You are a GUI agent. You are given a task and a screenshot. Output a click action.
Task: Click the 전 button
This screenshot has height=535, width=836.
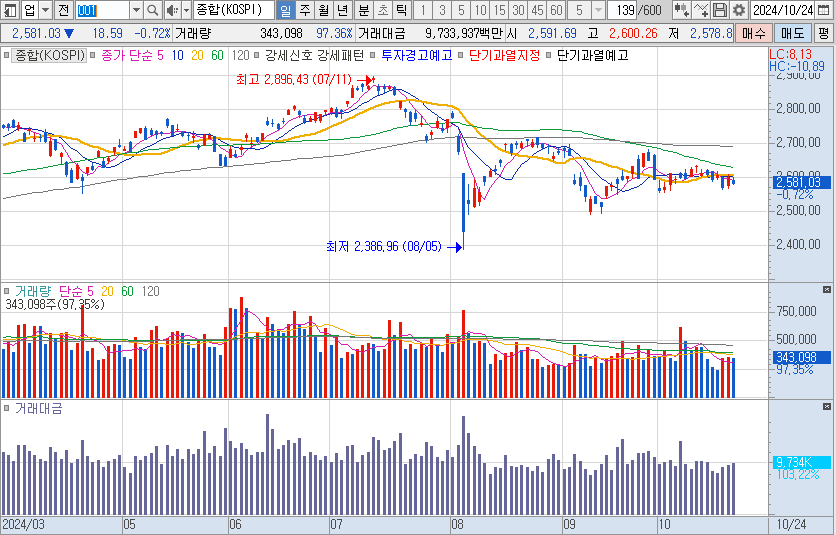[x=64, y=10]
